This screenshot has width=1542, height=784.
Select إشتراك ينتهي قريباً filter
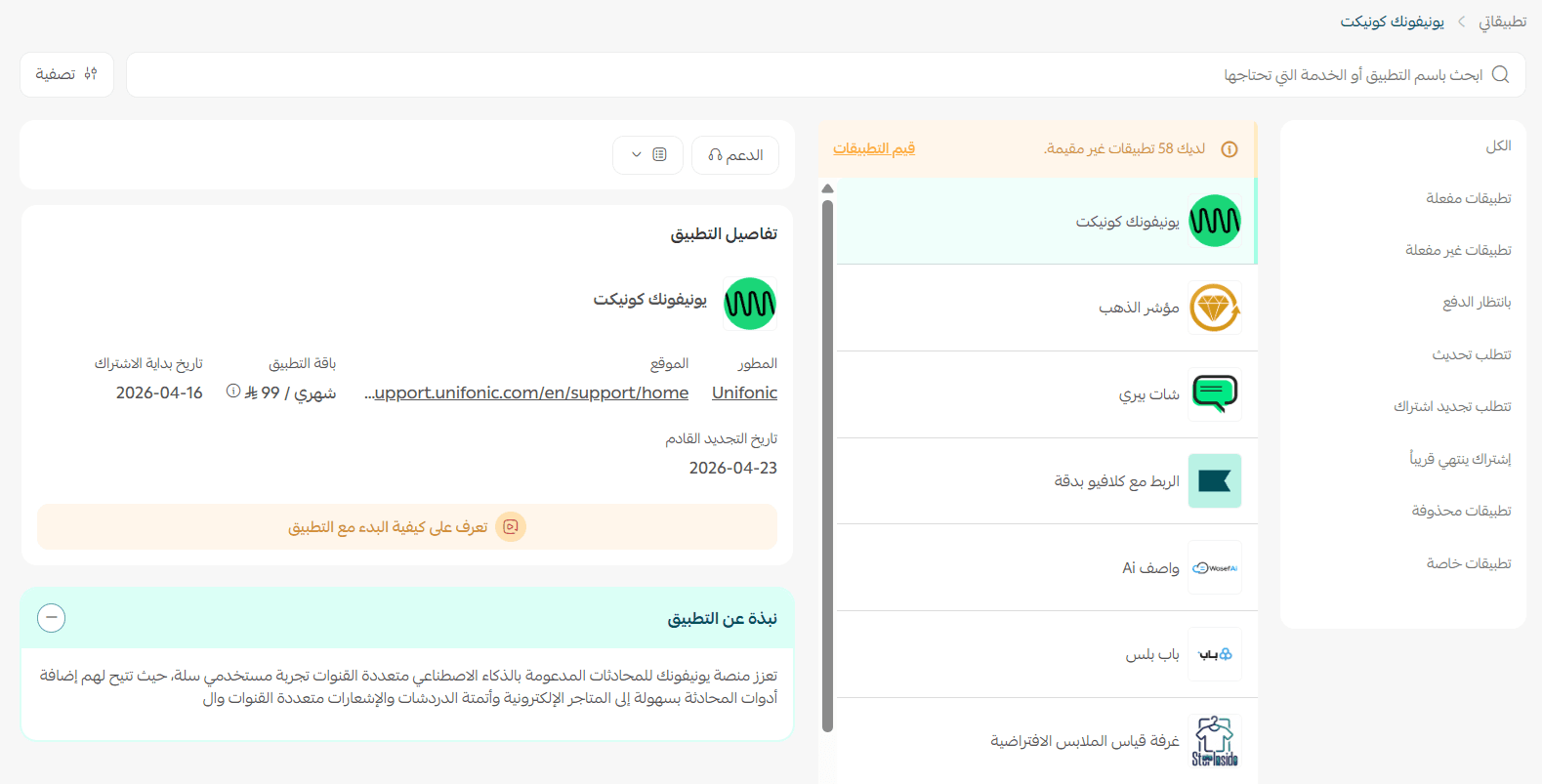pyautogui.click(x=1460, y=459)
